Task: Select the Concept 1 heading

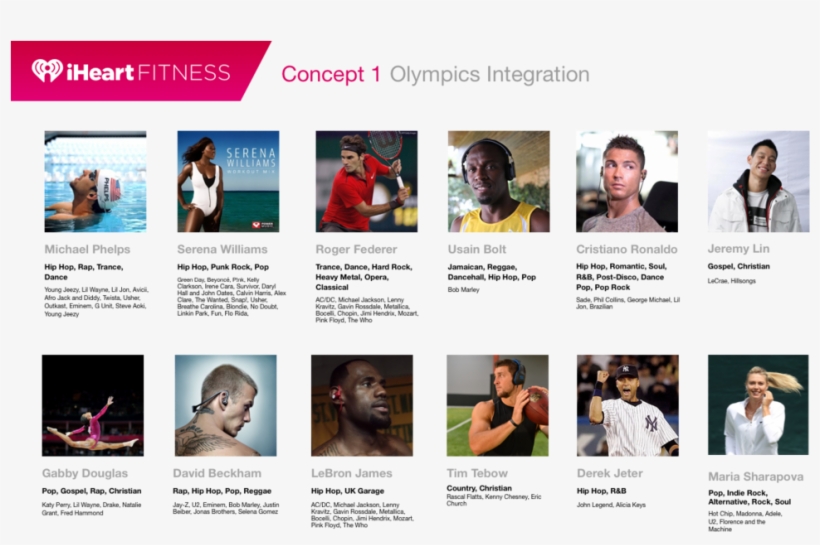Action: [331, 74]
